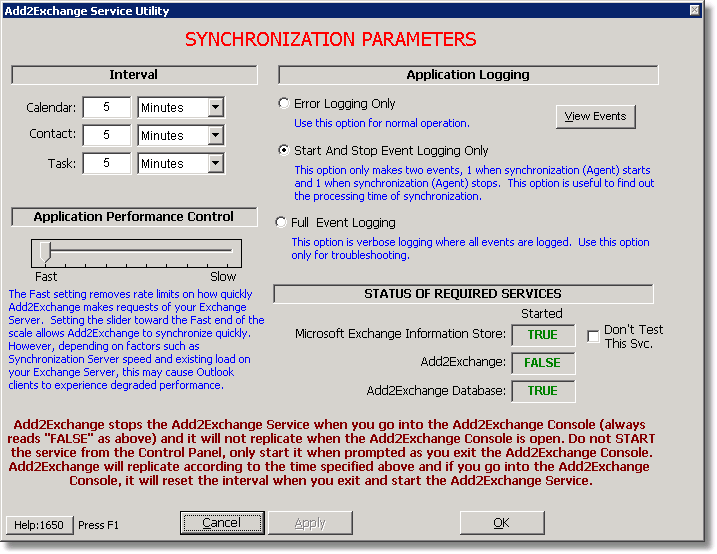The image size is (717, 554).
Task: Click the Started column label
Action: click(x=542, y=314)
